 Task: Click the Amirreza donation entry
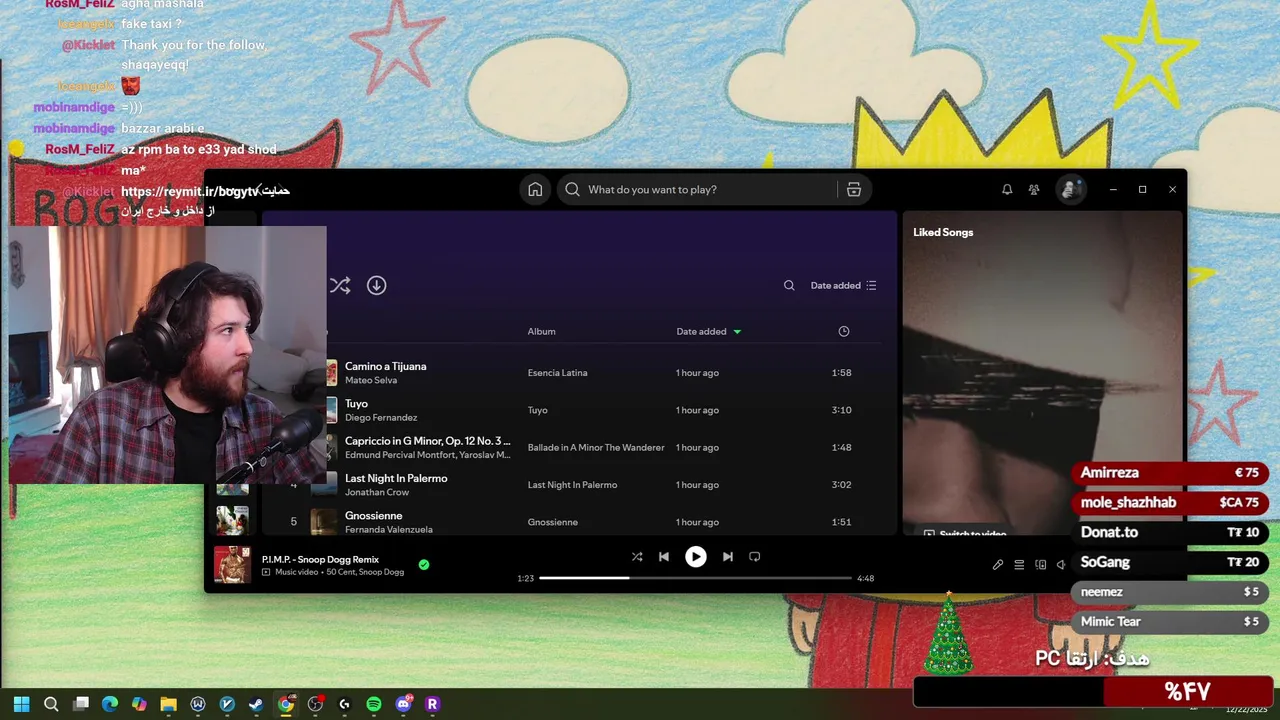[1169, 473]
